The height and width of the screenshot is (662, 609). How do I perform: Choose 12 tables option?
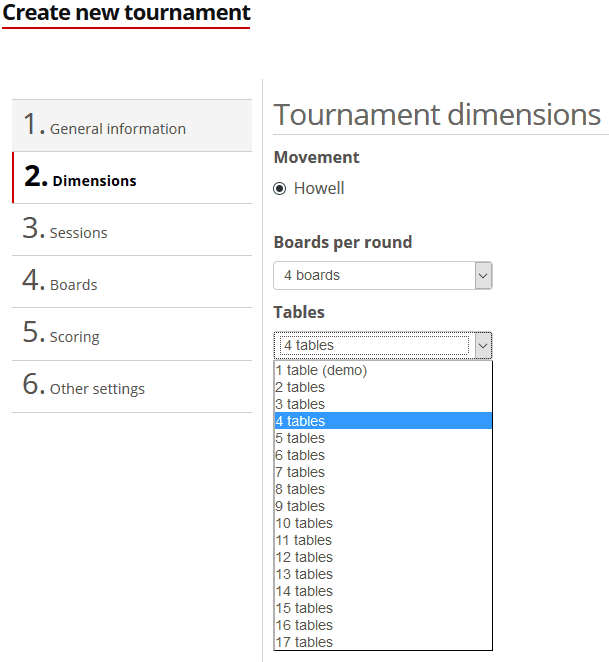[x=305, y=557]
